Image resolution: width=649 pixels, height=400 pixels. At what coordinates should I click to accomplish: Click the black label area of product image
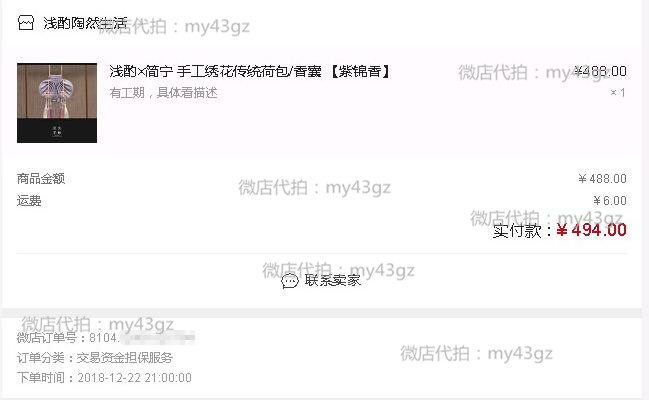57,130
